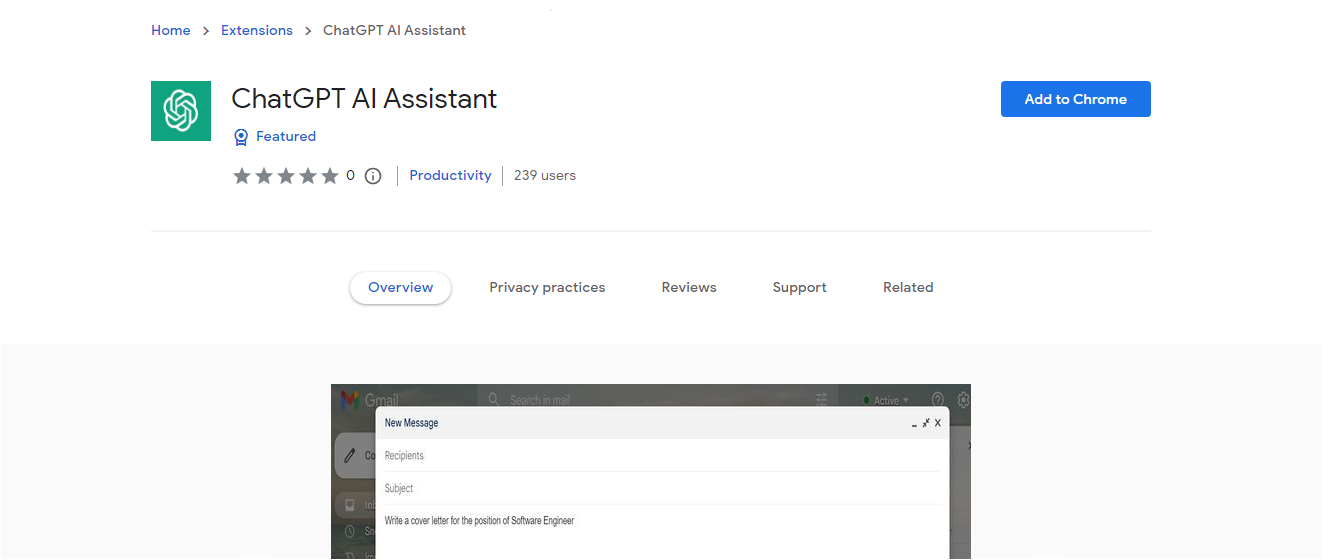Viewport: 1323px width, 560px height.
Task: Click the green ChatGPT extension logo
Action: click(181, 111)
